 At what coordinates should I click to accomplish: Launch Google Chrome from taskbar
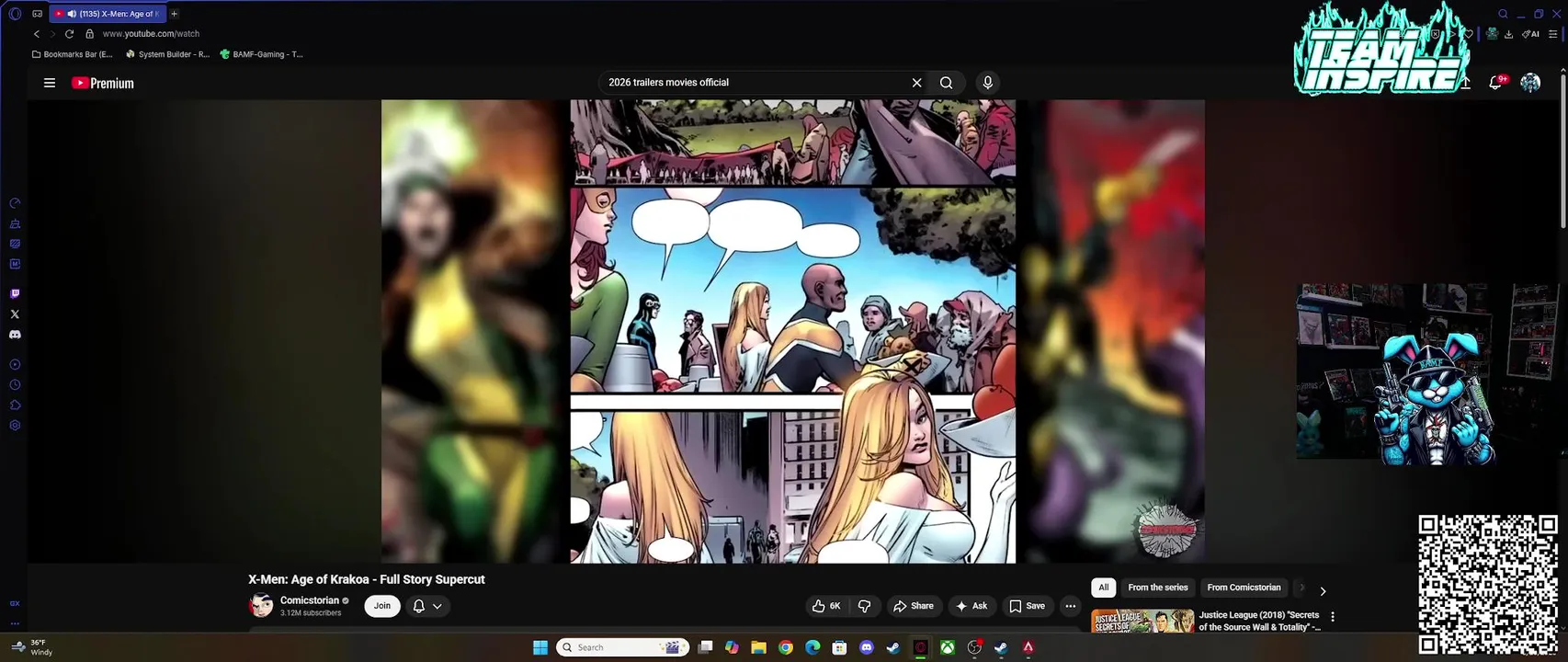point(786,647)
